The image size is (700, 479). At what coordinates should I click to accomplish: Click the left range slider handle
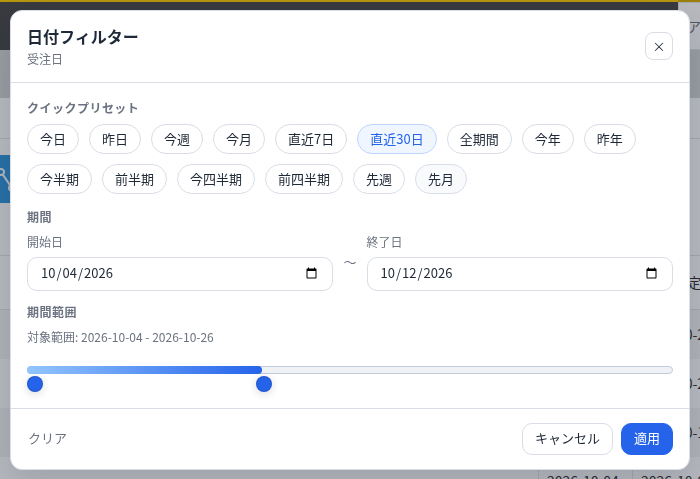tap(35, 384)
